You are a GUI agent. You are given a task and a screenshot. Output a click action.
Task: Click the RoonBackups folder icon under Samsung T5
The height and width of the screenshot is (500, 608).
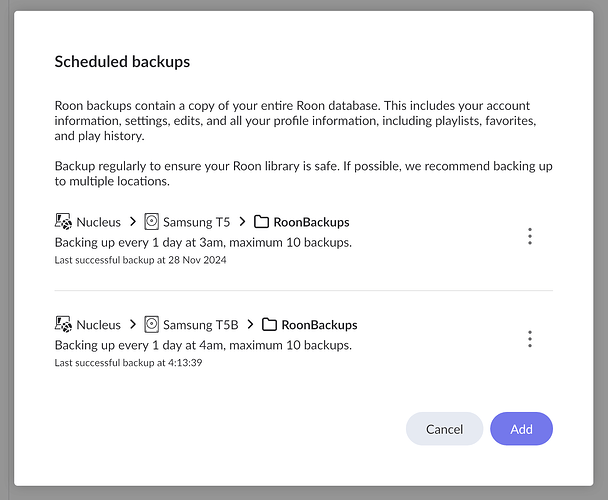[x=261, y=221]
